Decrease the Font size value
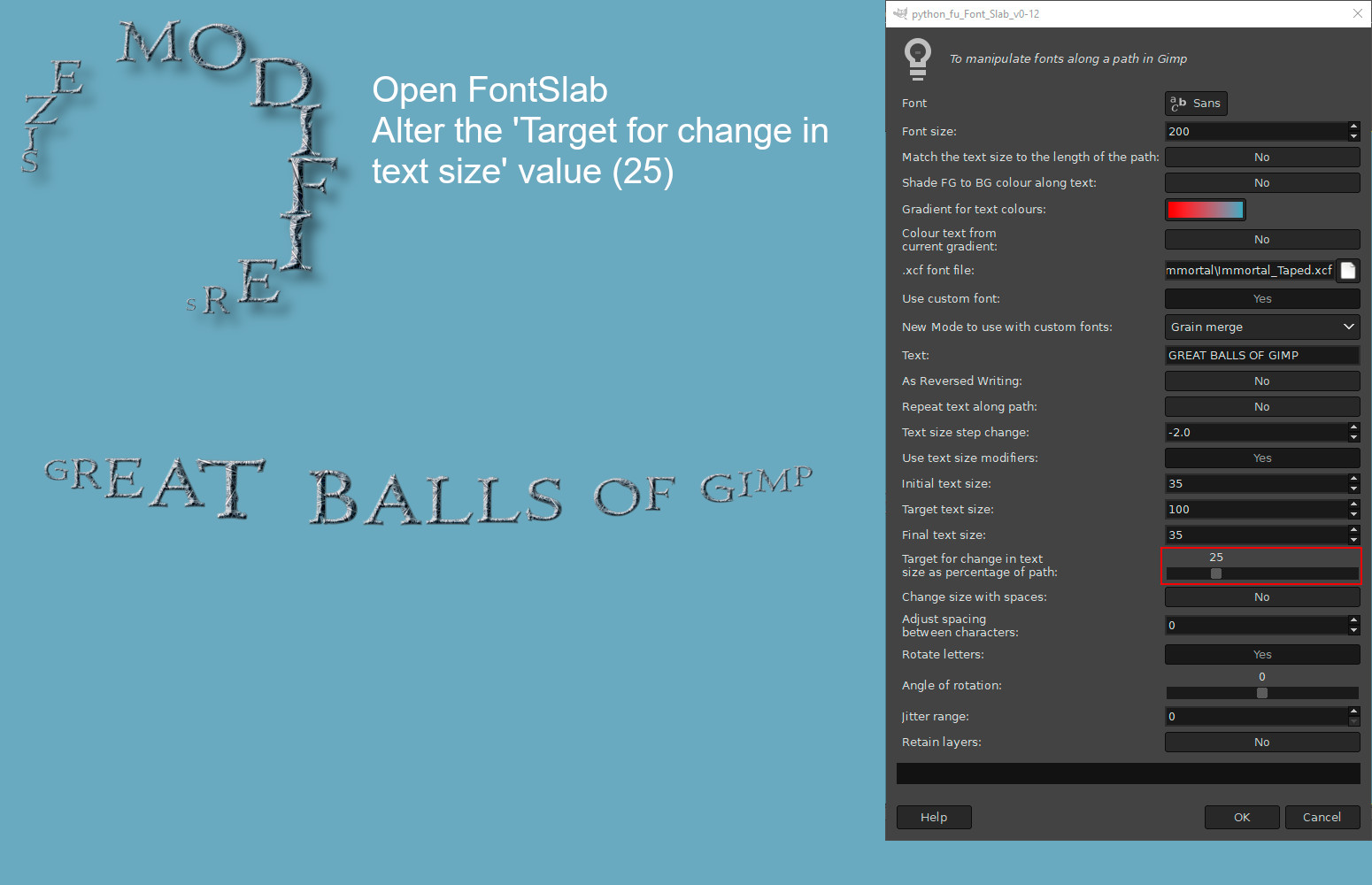 tap(1353, 136)
